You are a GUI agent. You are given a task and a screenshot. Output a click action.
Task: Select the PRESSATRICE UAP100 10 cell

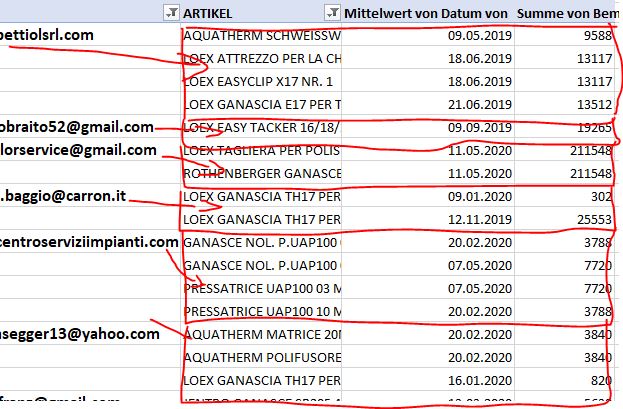point(262,312)
